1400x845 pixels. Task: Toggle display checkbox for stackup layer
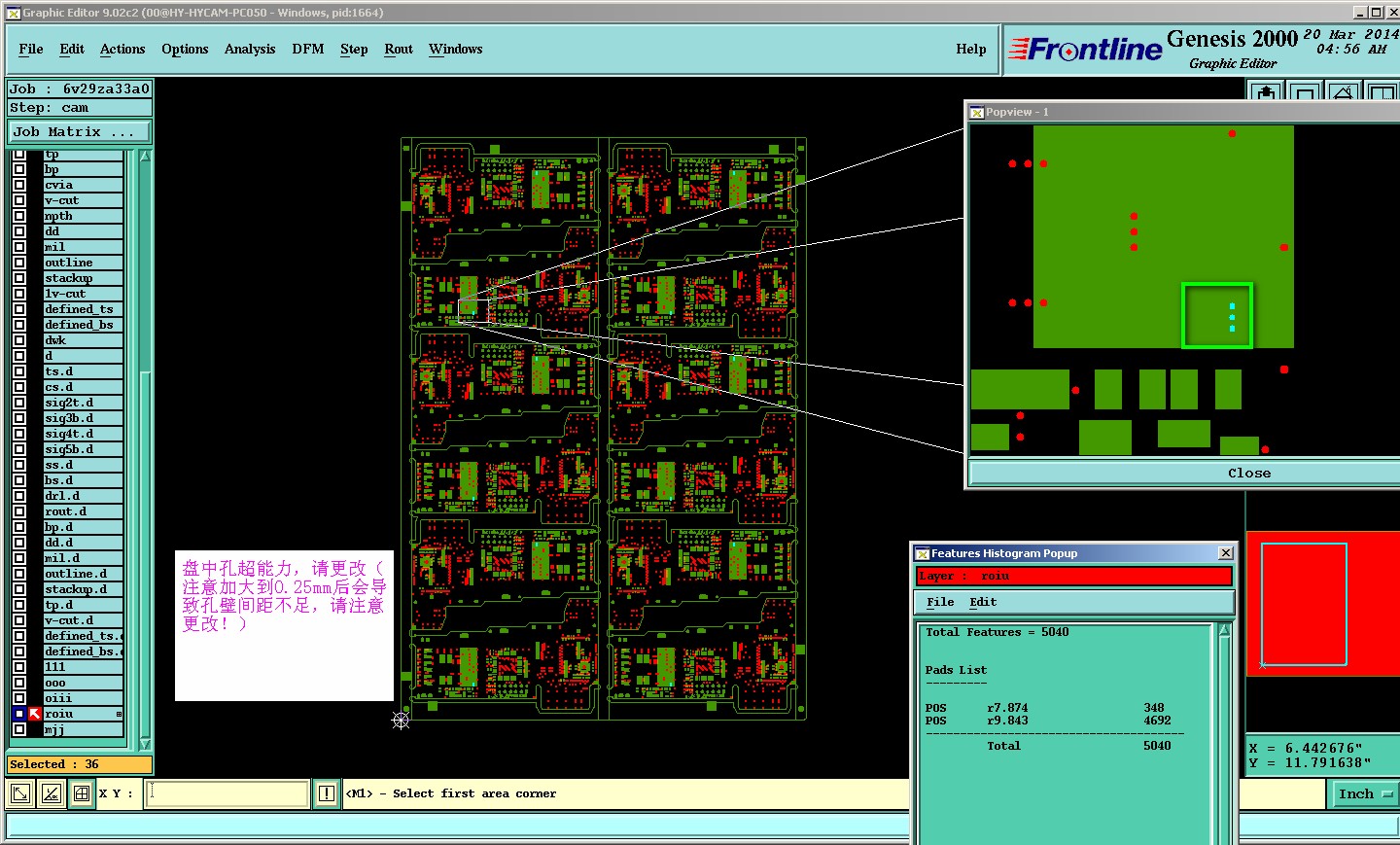click(x=19, y=278)
